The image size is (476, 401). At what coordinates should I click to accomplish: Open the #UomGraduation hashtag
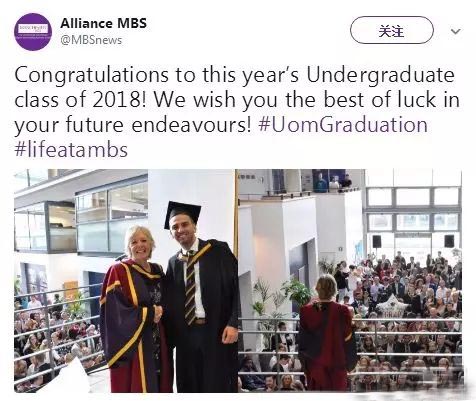pyautogui.click(x=343, y=125)
